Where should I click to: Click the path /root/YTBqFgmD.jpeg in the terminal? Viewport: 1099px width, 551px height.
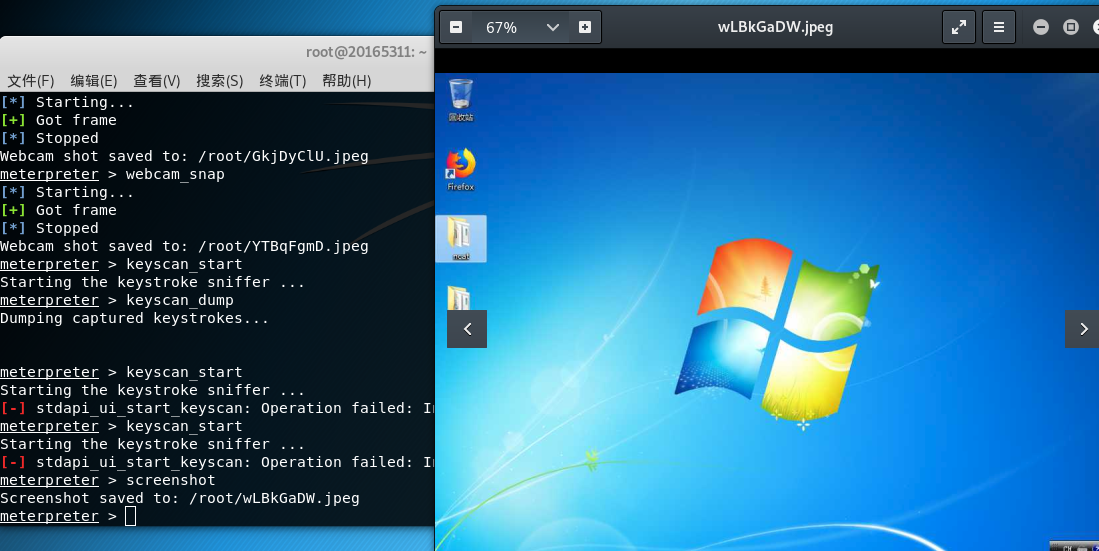pyautogui.click(x=283, y=246)
